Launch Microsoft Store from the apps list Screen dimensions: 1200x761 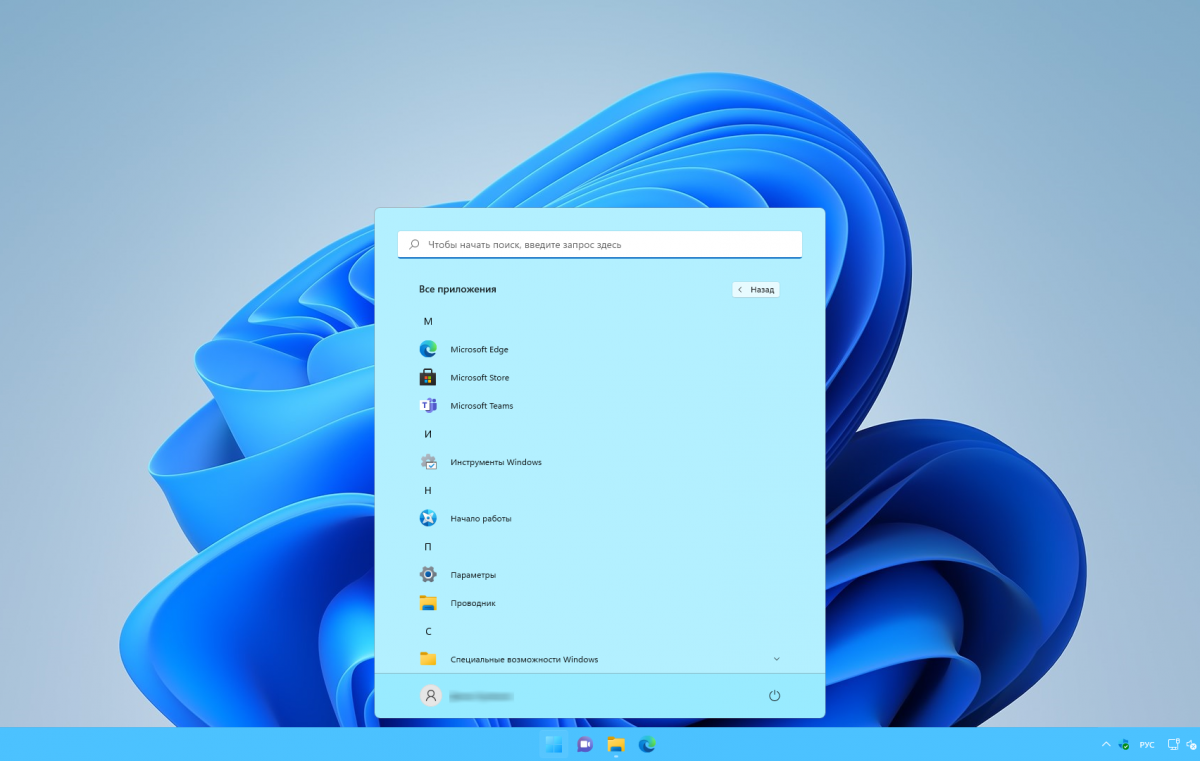479,378
